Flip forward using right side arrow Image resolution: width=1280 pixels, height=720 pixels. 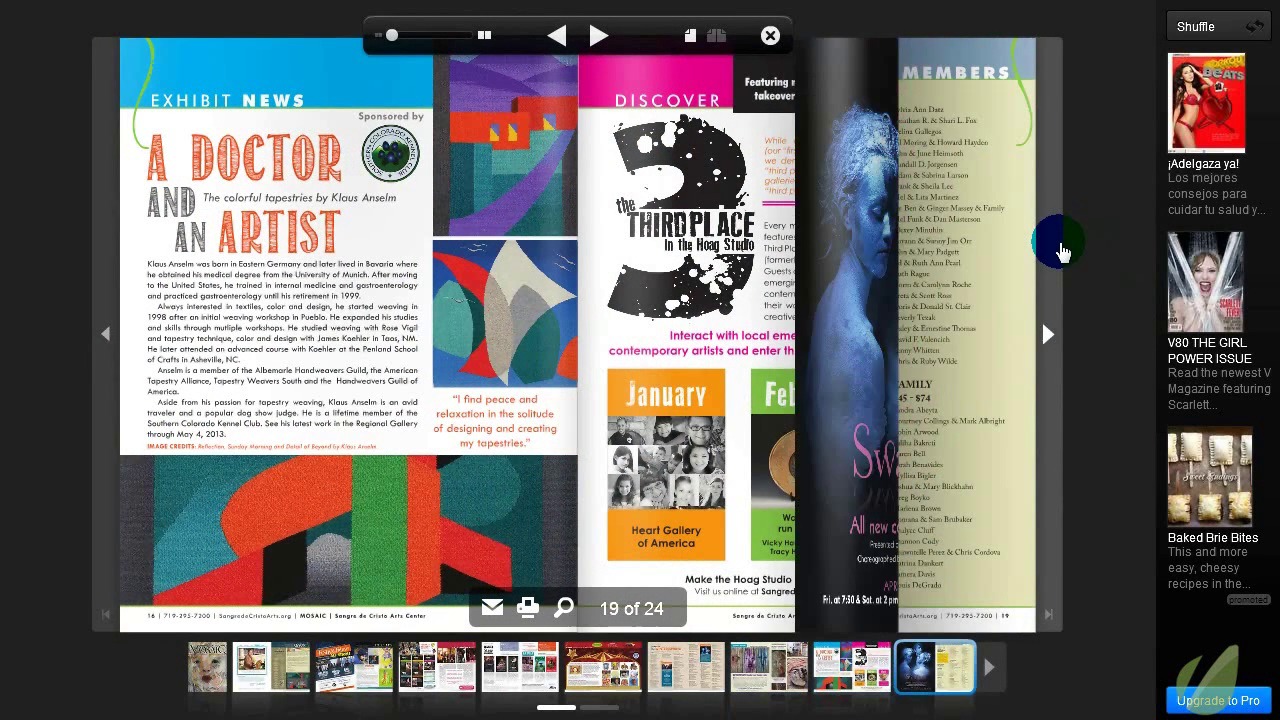(x=1048, y=334)
